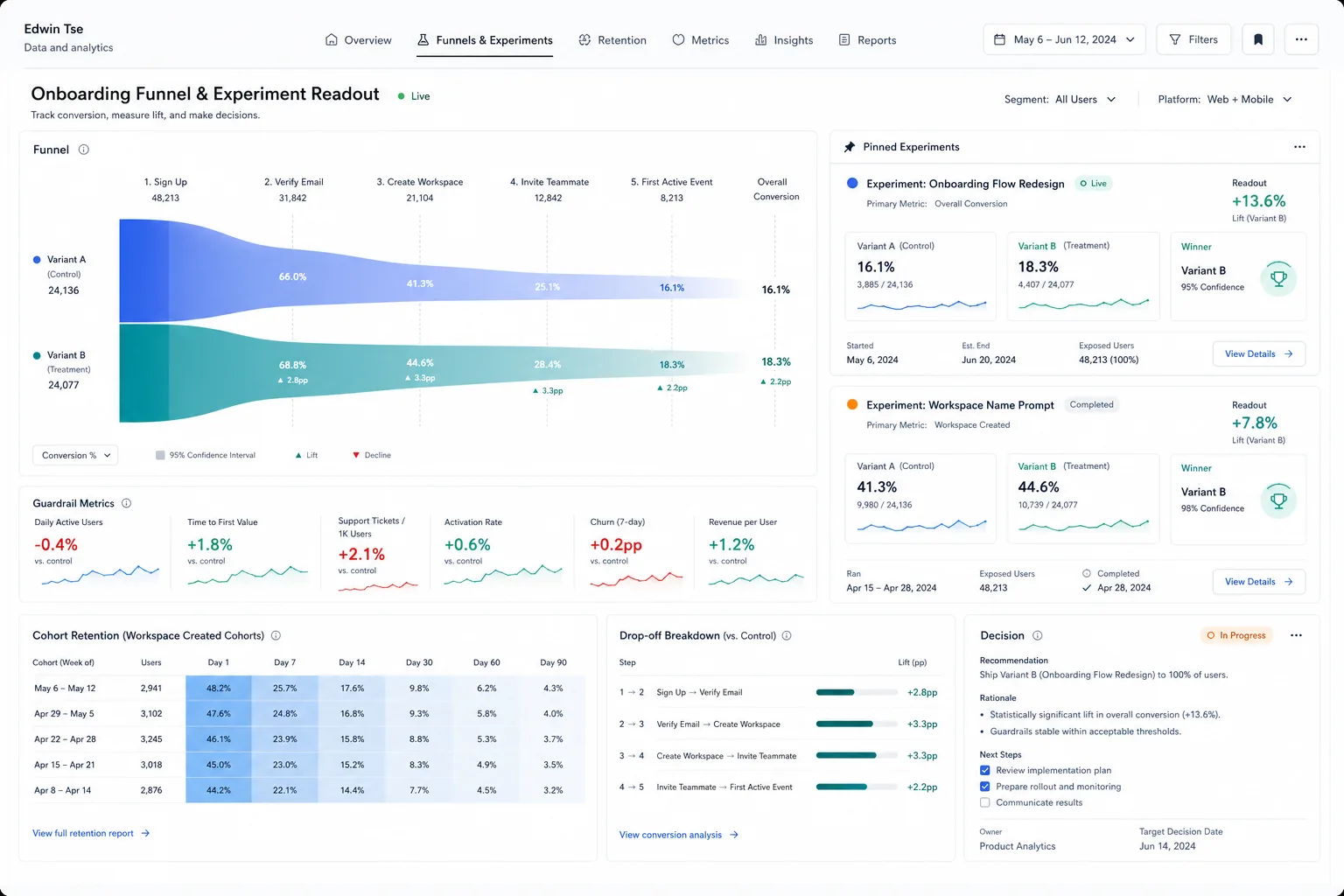
Task: Open Decision panel more options menu
Action: tap(1296, 635)
